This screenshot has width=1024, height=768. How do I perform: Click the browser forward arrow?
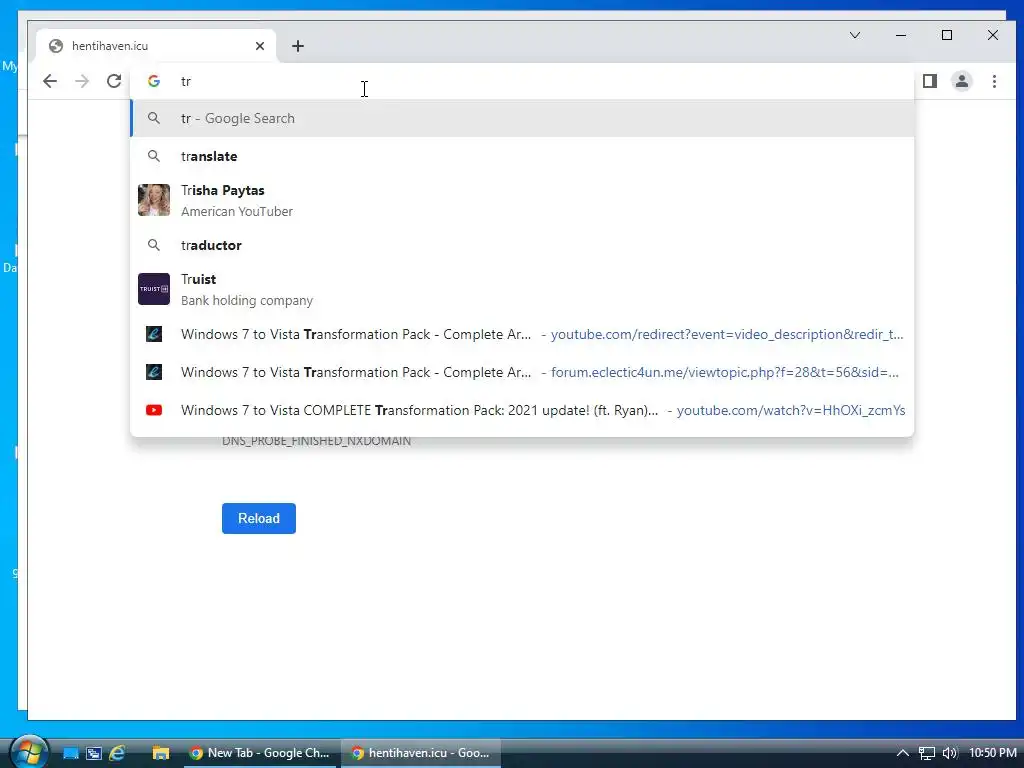coord(82,81)
